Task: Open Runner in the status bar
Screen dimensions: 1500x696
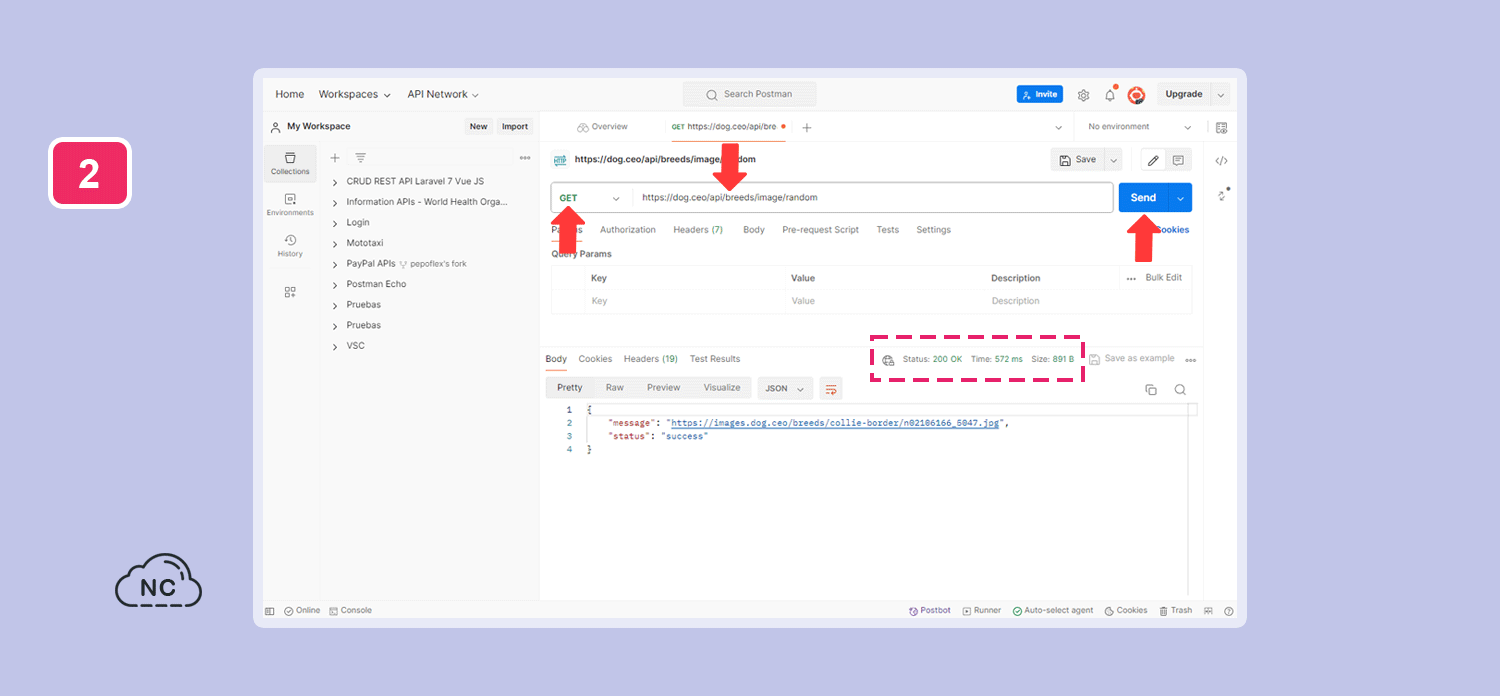Action: click(x=982, y=611)
